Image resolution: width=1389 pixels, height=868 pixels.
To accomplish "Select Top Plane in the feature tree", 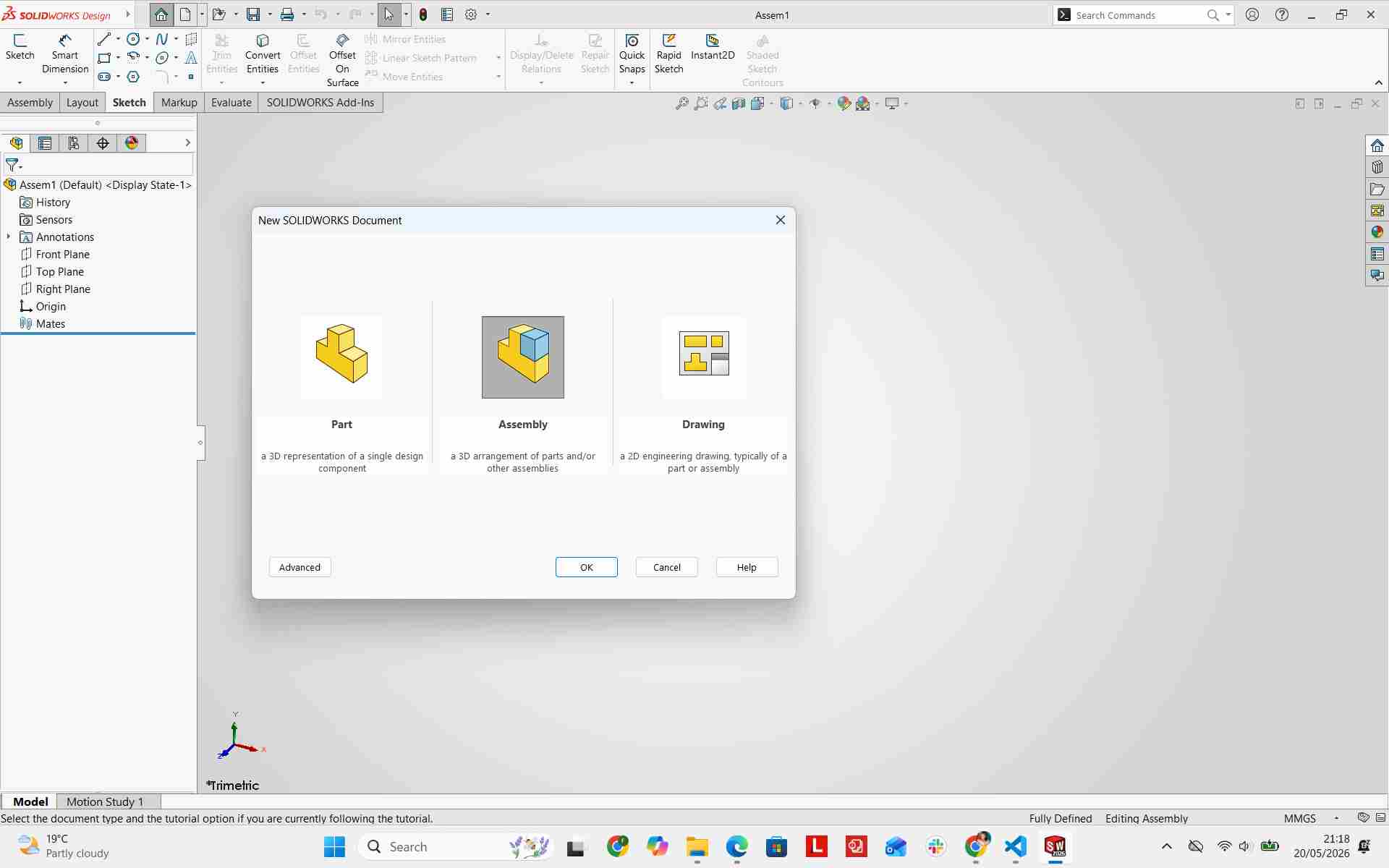I will click(60, 272).
